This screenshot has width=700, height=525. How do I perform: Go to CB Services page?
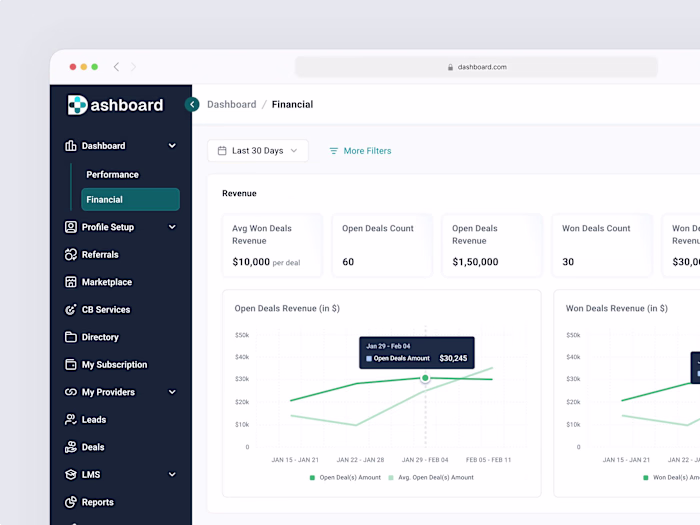click(x=106, y=309)
